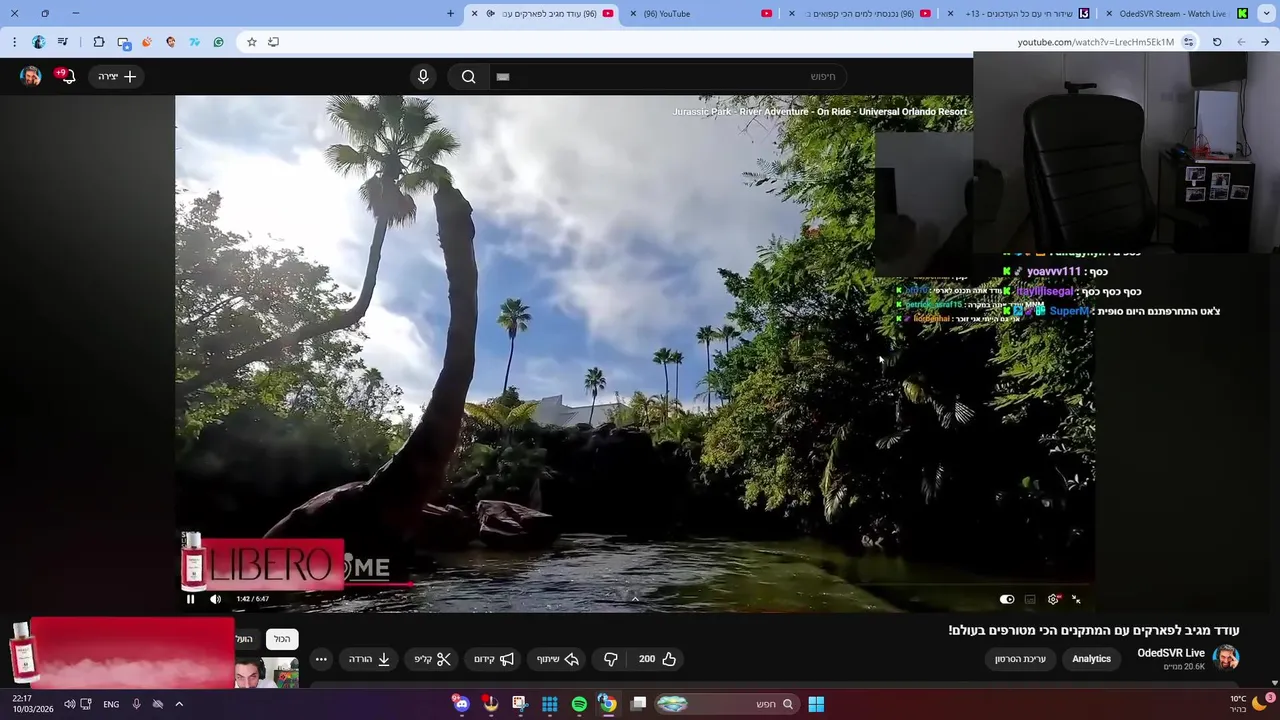1280x720 pixels.
Task: Open the Chrome profile avatar
Action: pos(39,42)
